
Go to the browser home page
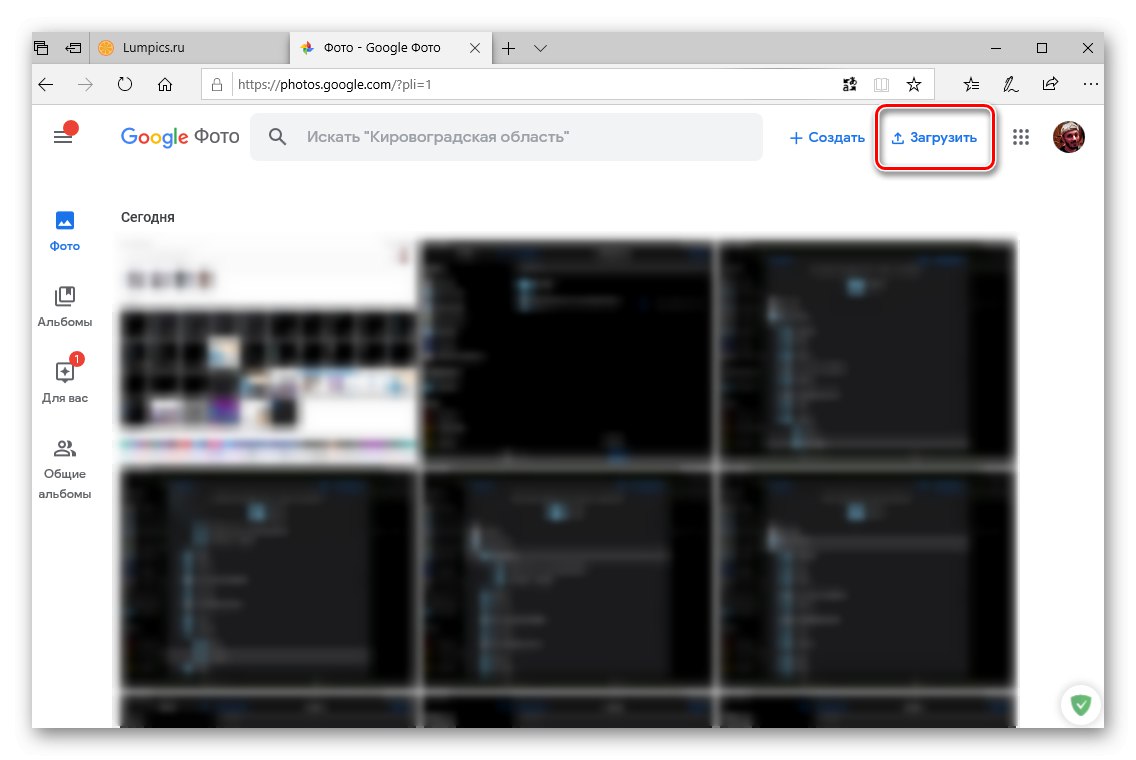tap(165, 85)
